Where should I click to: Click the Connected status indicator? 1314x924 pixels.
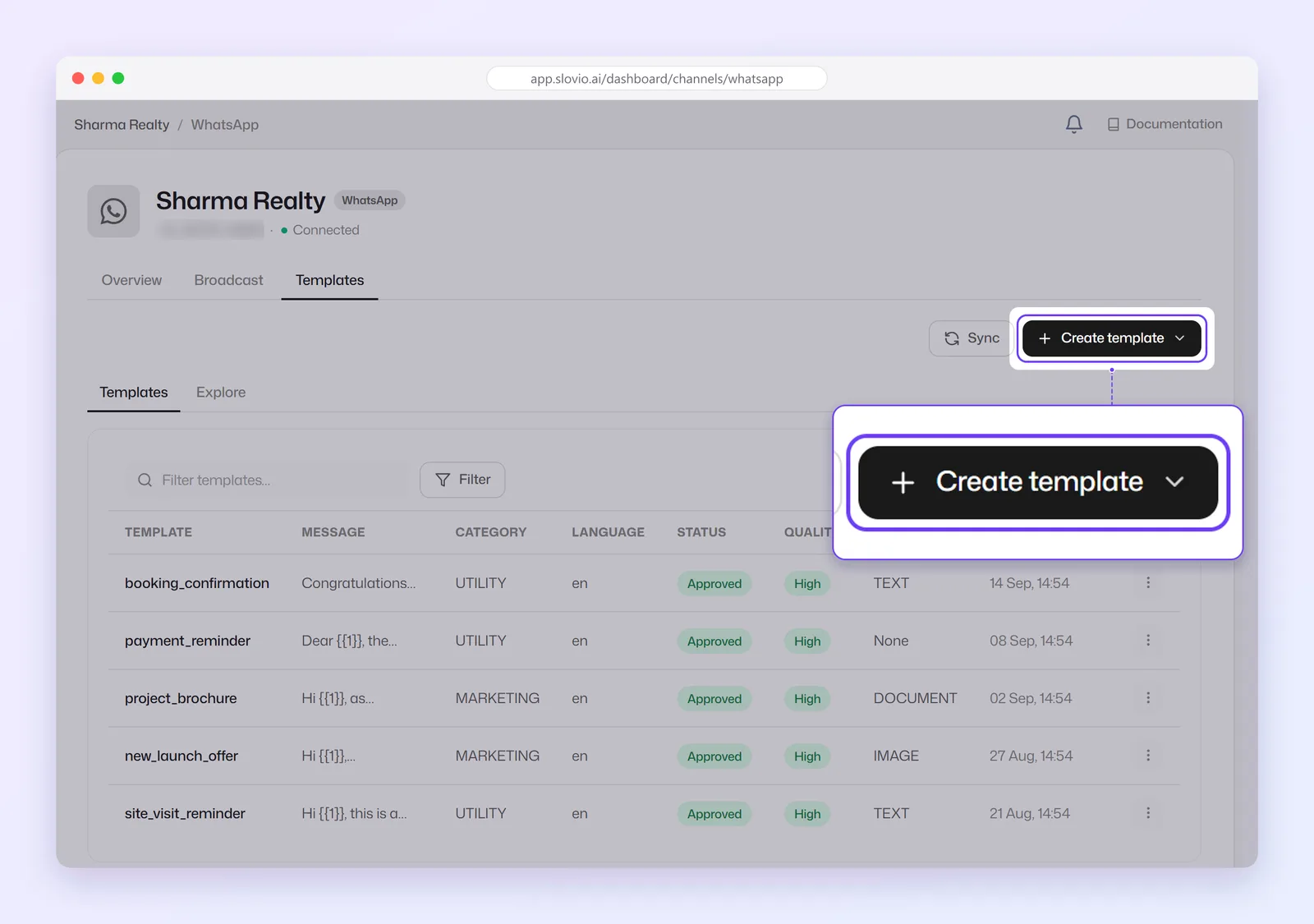coord(320,230)
